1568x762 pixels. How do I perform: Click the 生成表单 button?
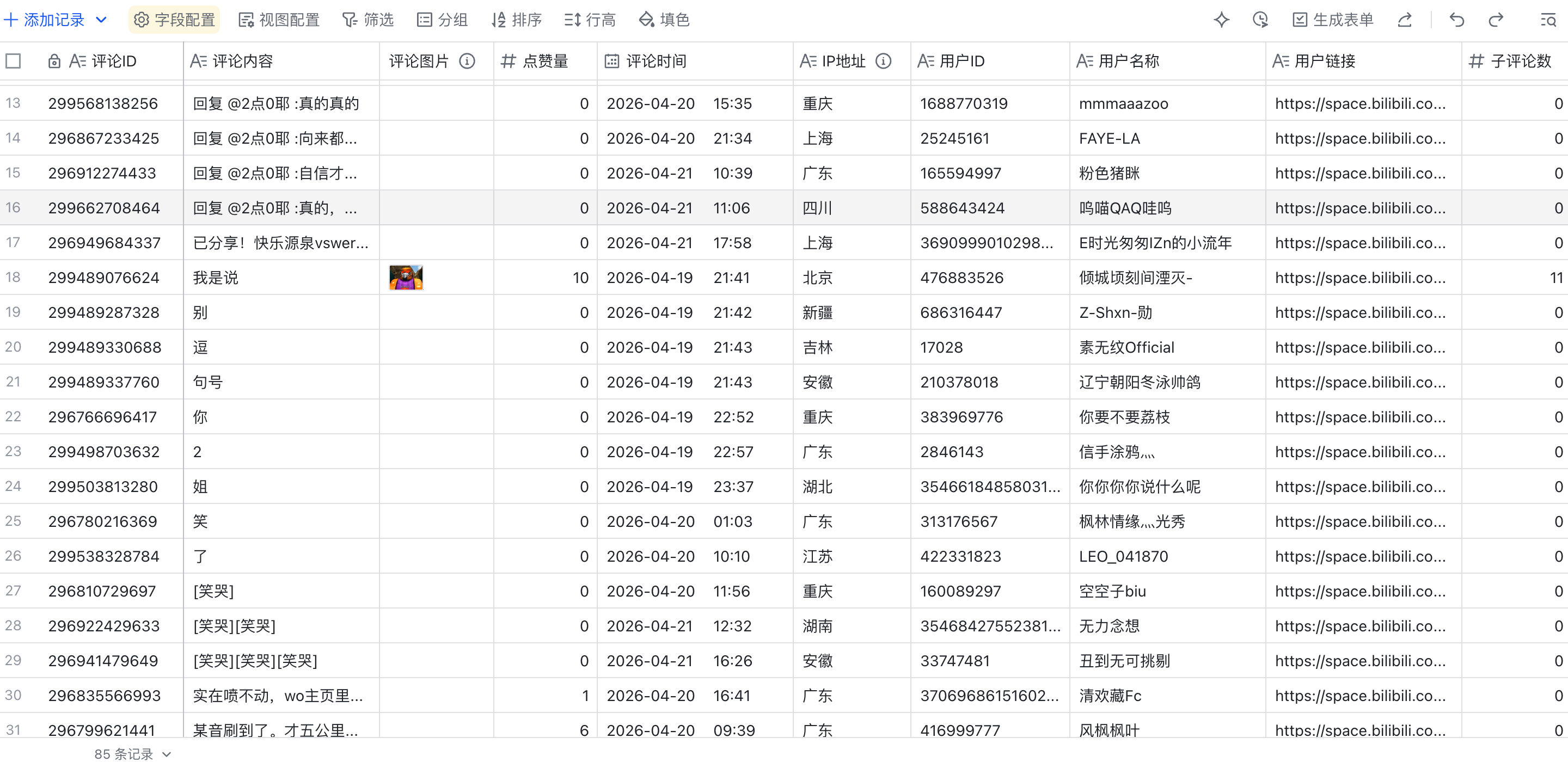pyautogui.click(x=1332, y=20)
